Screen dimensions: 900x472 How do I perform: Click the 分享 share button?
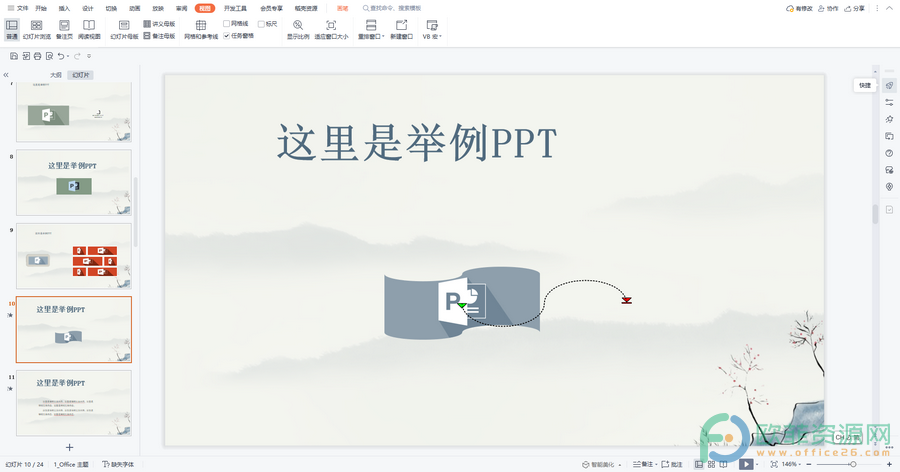tap(854, 8)
